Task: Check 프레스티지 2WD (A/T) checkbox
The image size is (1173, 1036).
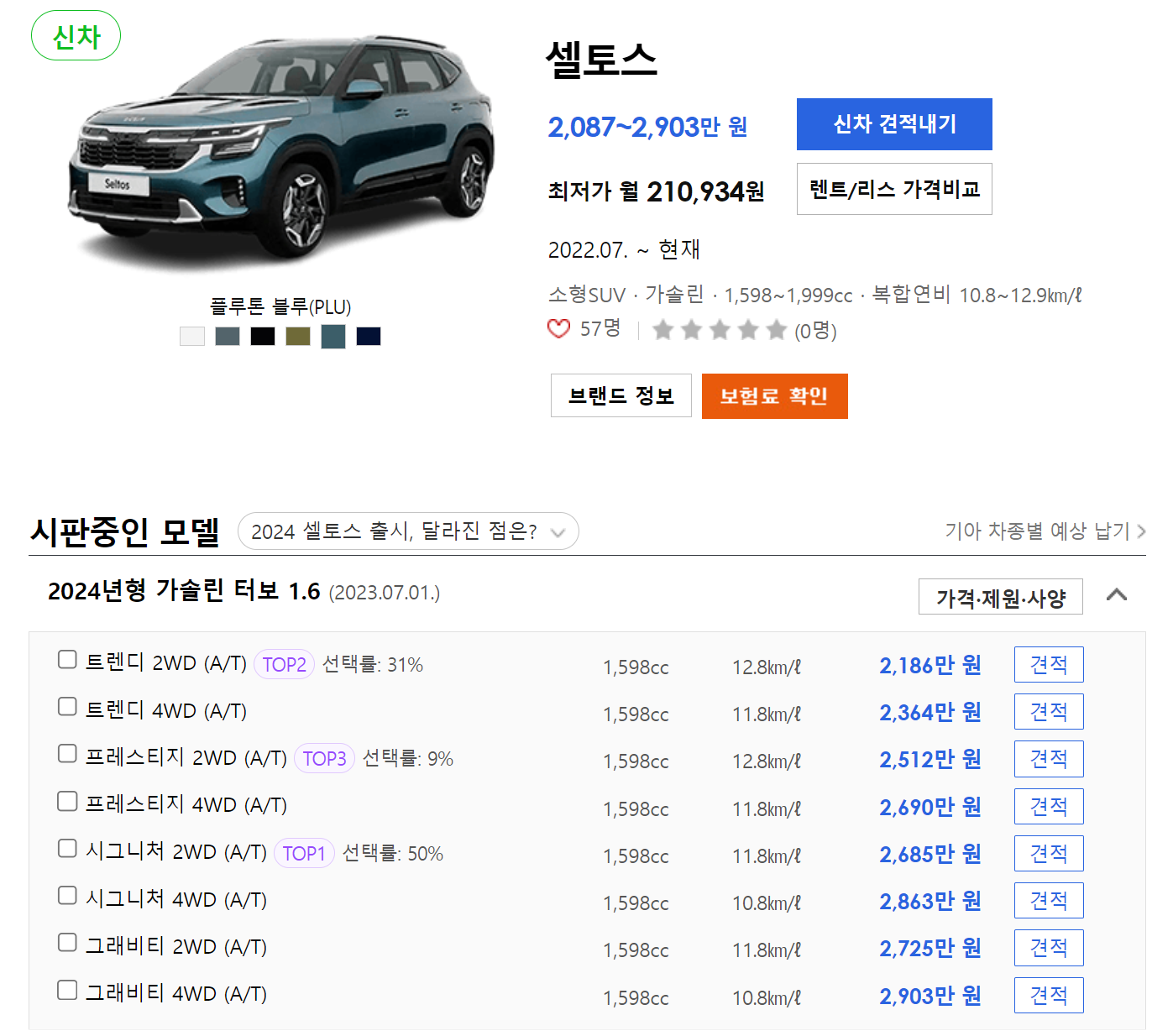Action: tap(67, 754)
